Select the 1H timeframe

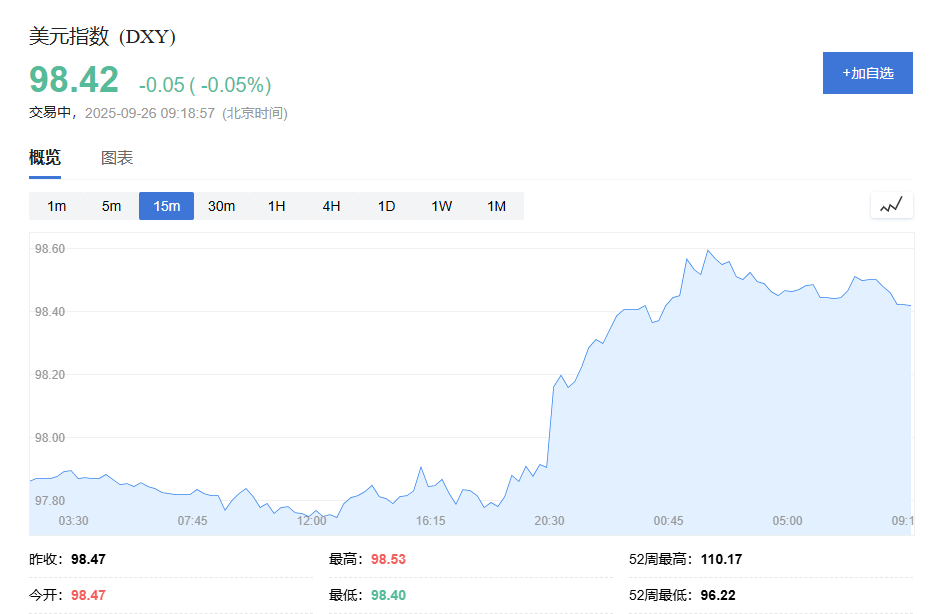276,205
